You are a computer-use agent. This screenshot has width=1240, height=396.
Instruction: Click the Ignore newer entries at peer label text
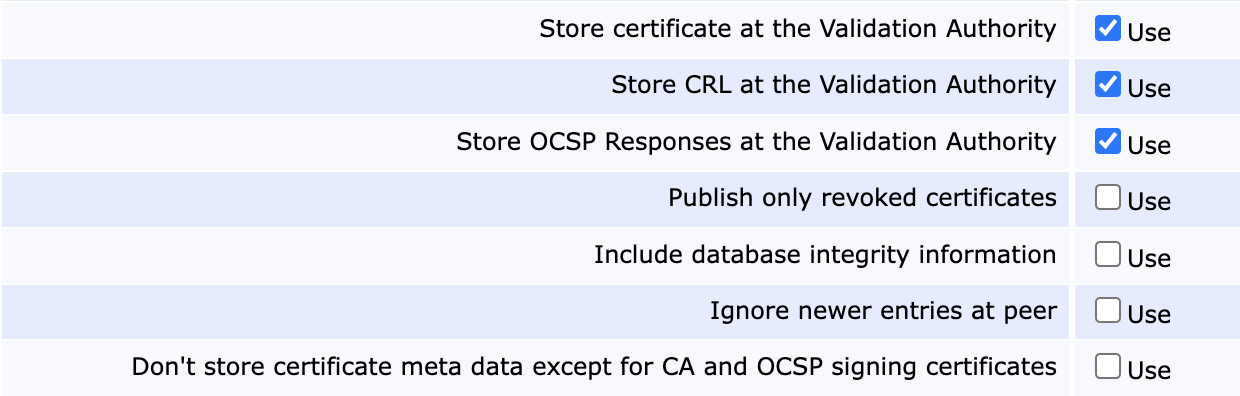884,311
